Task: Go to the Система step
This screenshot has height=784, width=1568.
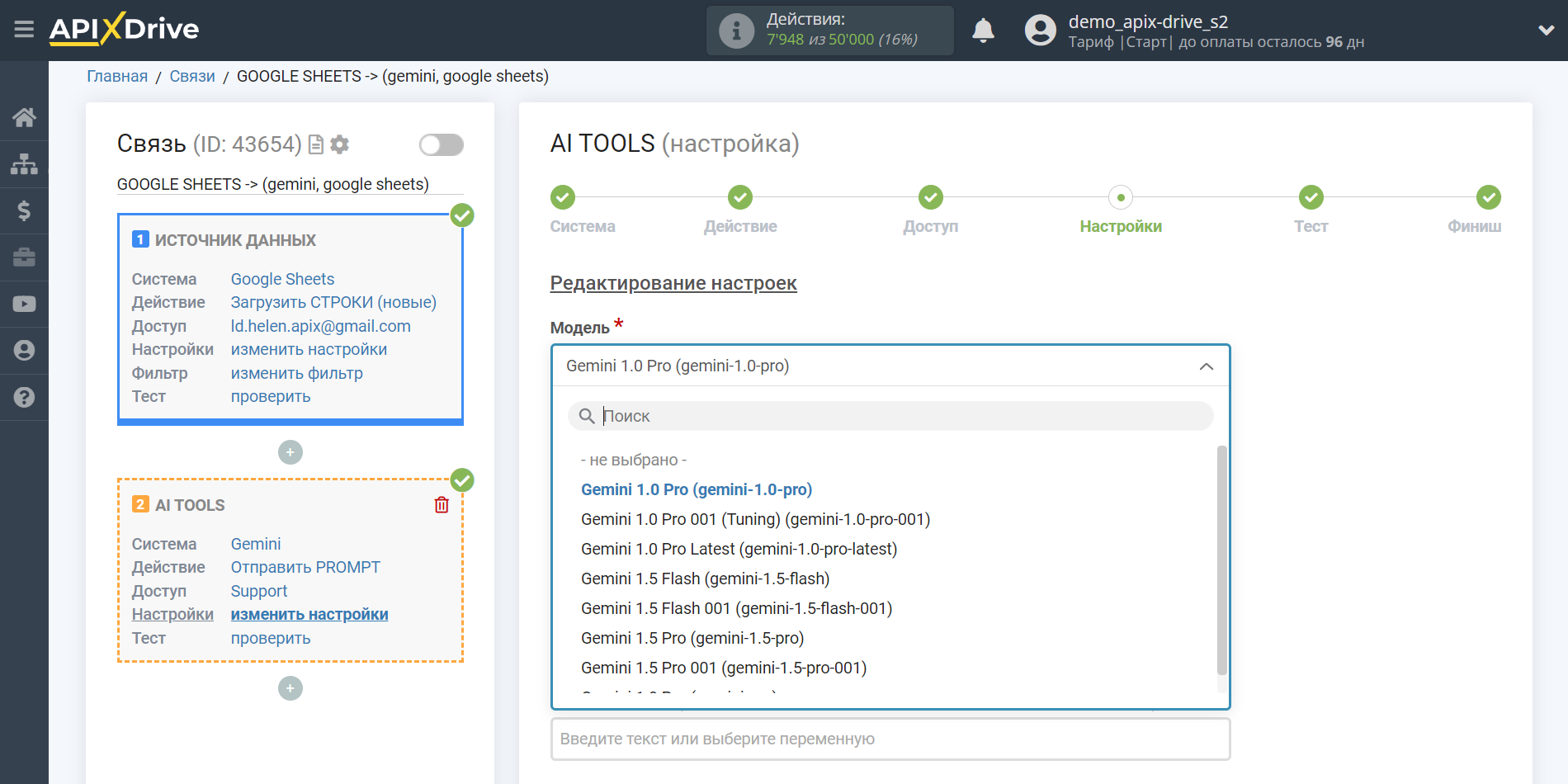Action: click(x=583, y=210)
